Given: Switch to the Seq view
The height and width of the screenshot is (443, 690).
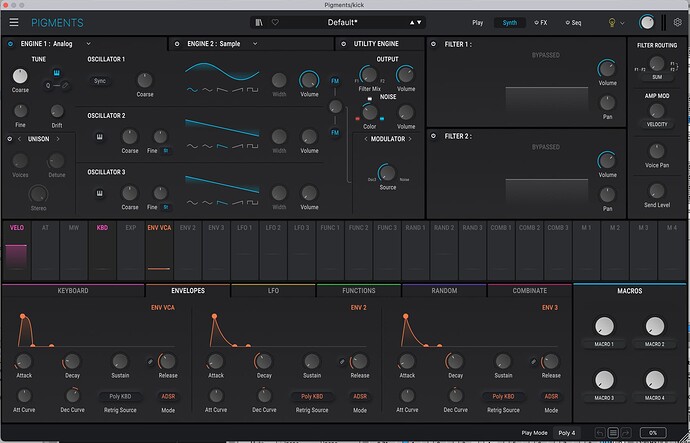Looking at the screenshot, I should click(573, 22).
